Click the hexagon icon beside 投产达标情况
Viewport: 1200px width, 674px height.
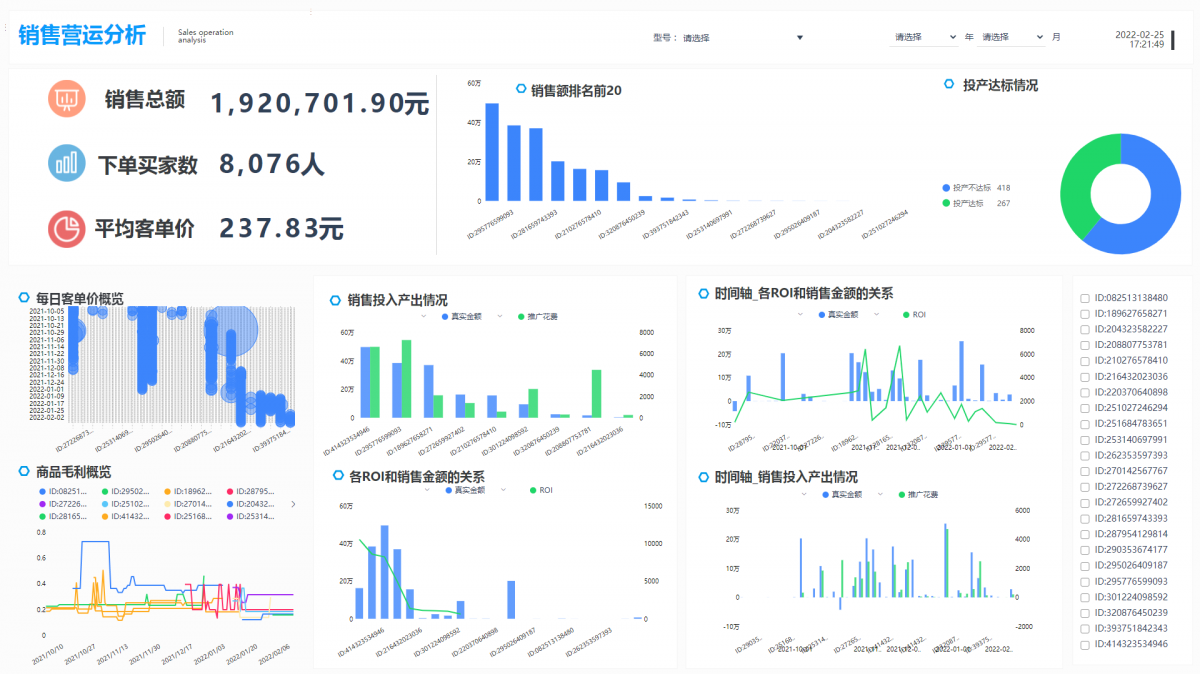tap(949, 85)
